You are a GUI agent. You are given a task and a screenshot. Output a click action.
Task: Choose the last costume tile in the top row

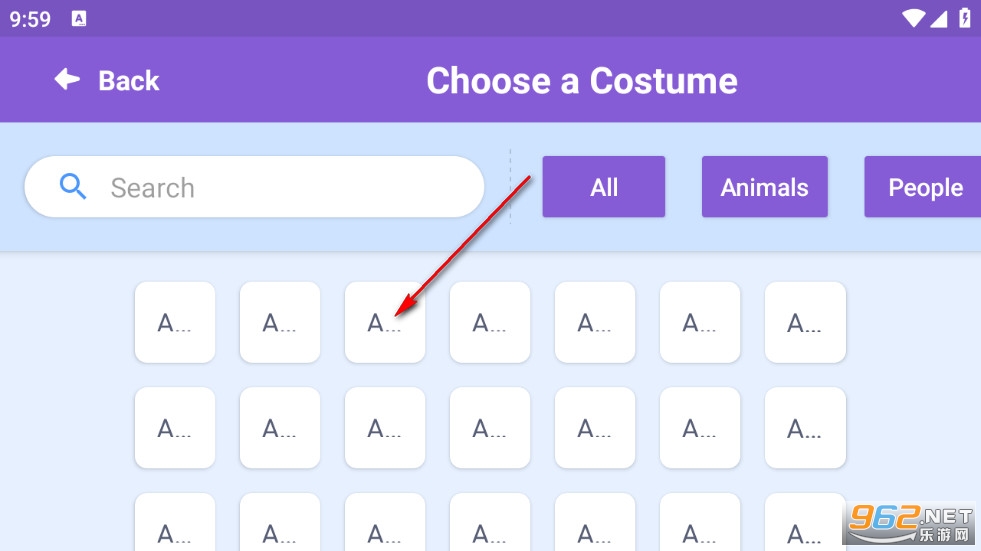[x=805, y=322]
